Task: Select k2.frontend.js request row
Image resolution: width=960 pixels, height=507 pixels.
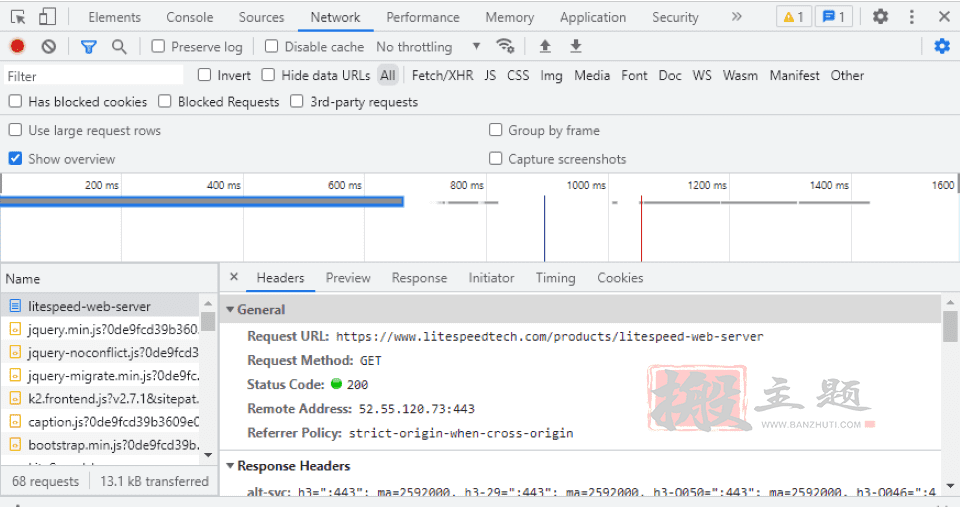Action: 100,399
